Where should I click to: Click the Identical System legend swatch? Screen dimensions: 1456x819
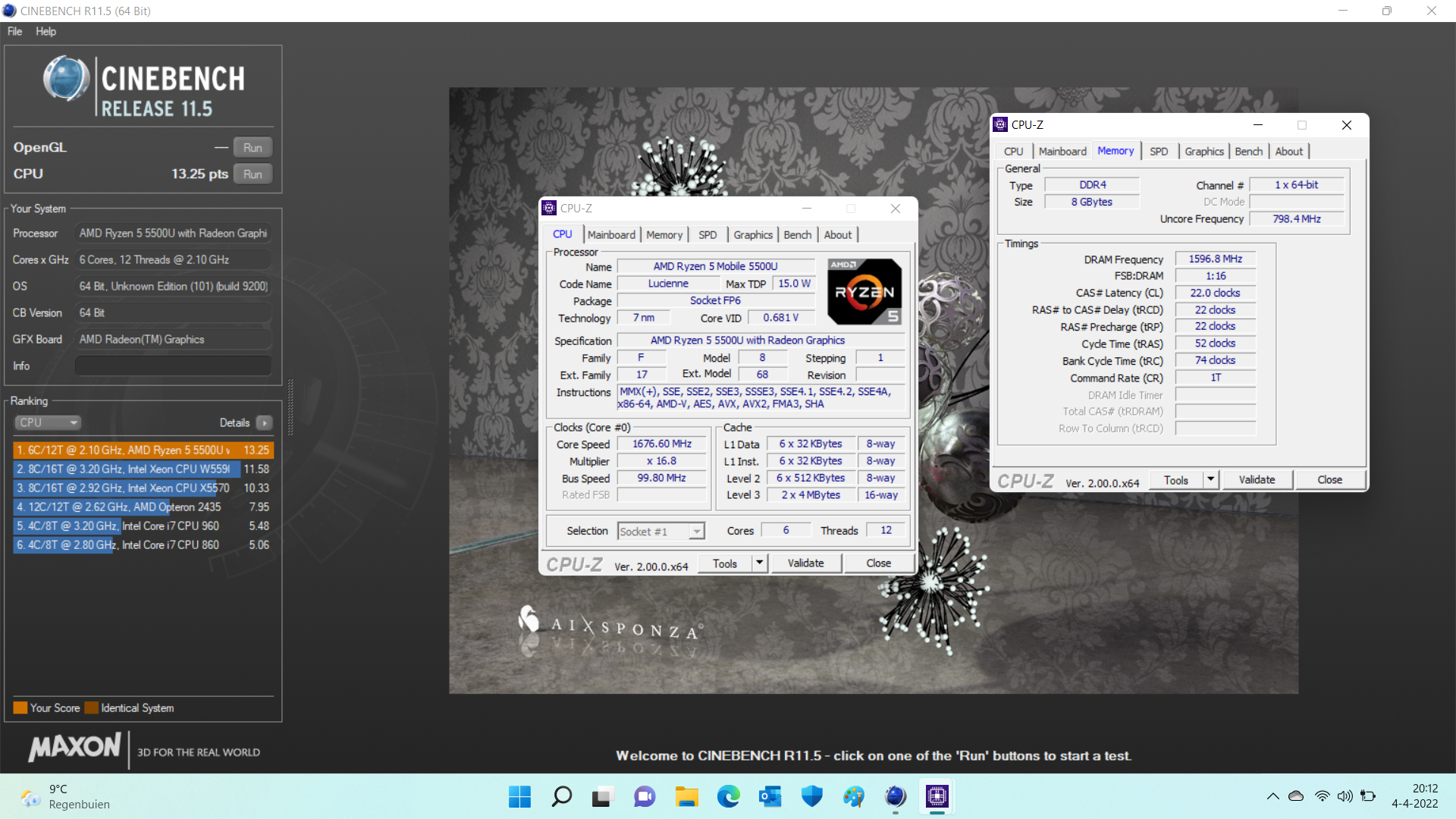[x=92, y=708]
